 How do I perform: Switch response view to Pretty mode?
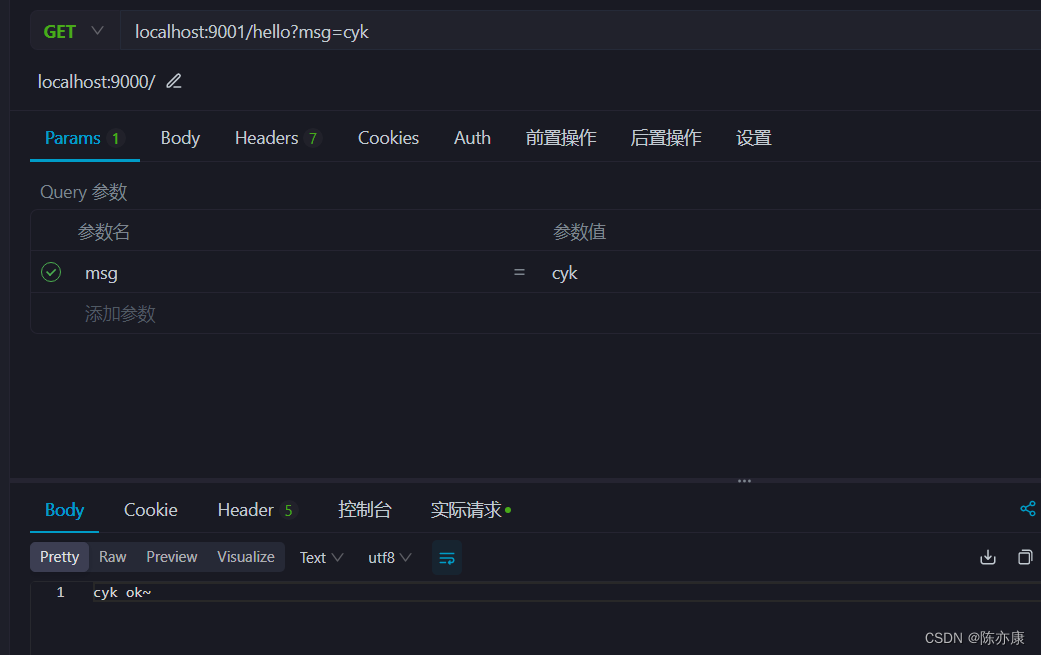[59, 557]
